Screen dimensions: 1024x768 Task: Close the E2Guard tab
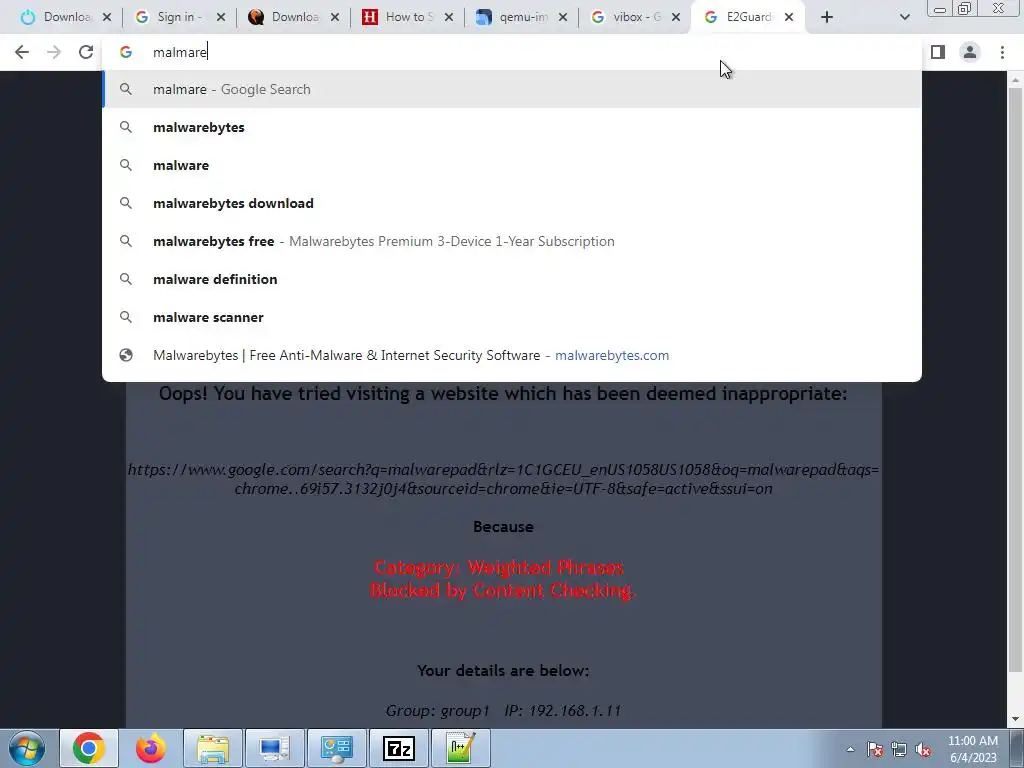789,17
